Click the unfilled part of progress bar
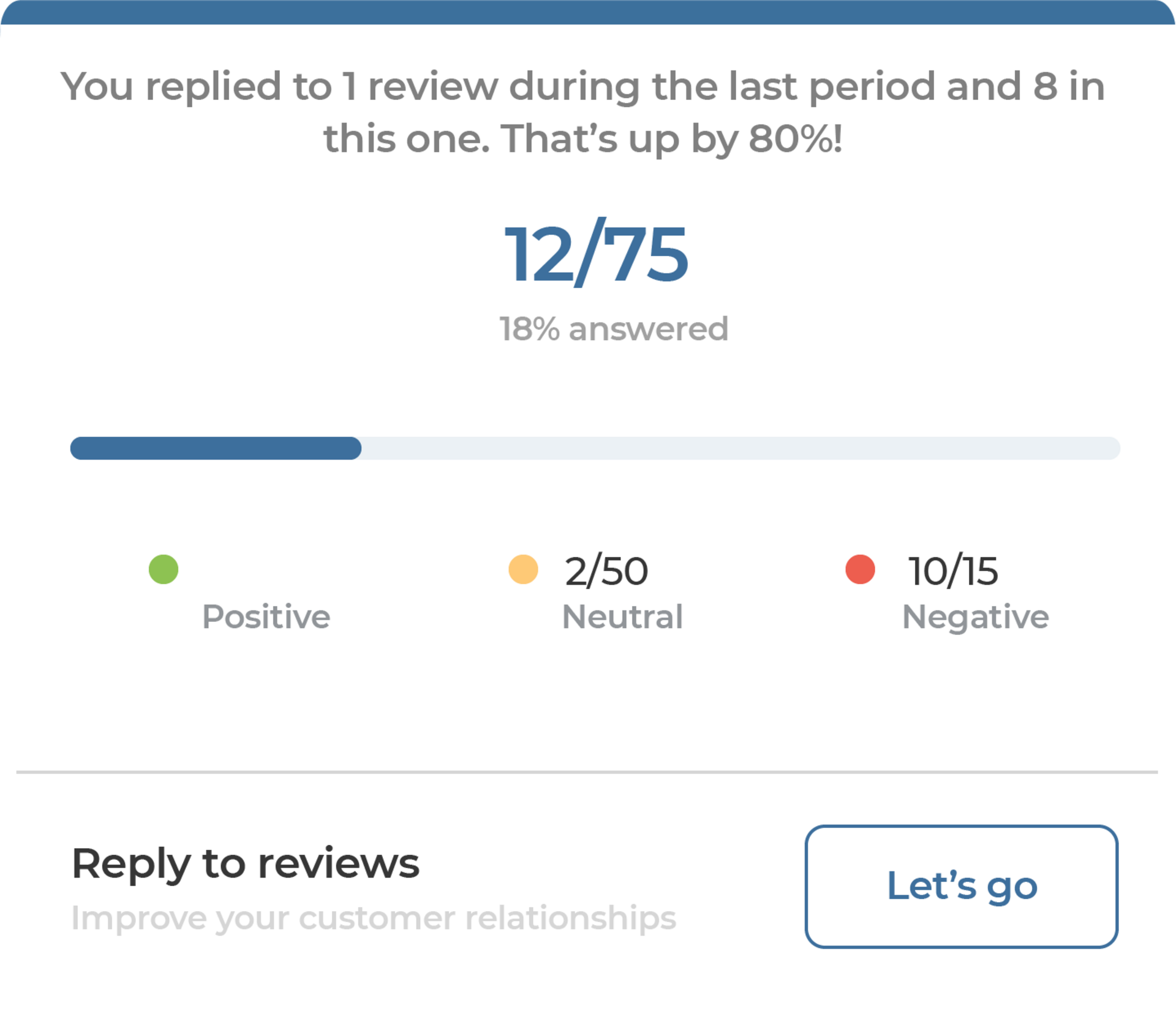1176x1016 pixels. pos(735,448)
